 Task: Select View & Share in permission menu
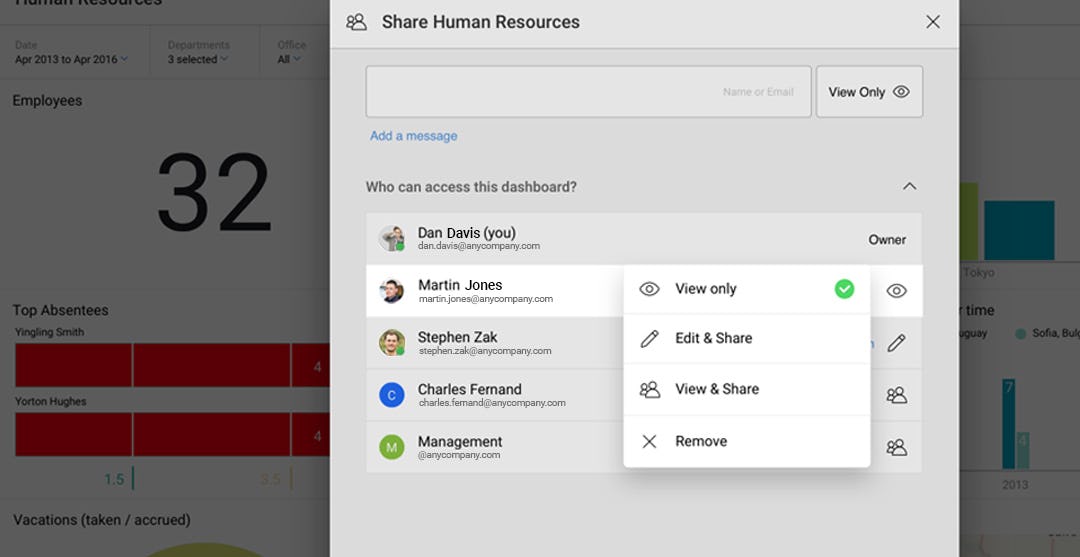(x=747, y=390)
